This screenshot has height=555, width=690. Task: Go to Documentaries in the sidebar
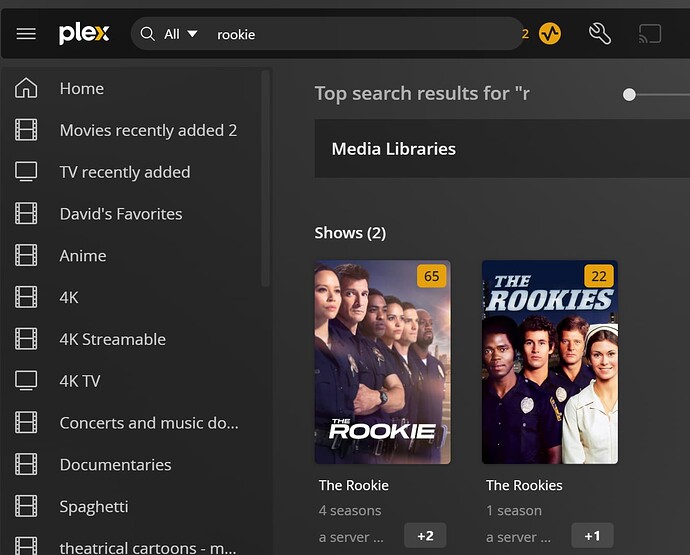pos(115,465)
